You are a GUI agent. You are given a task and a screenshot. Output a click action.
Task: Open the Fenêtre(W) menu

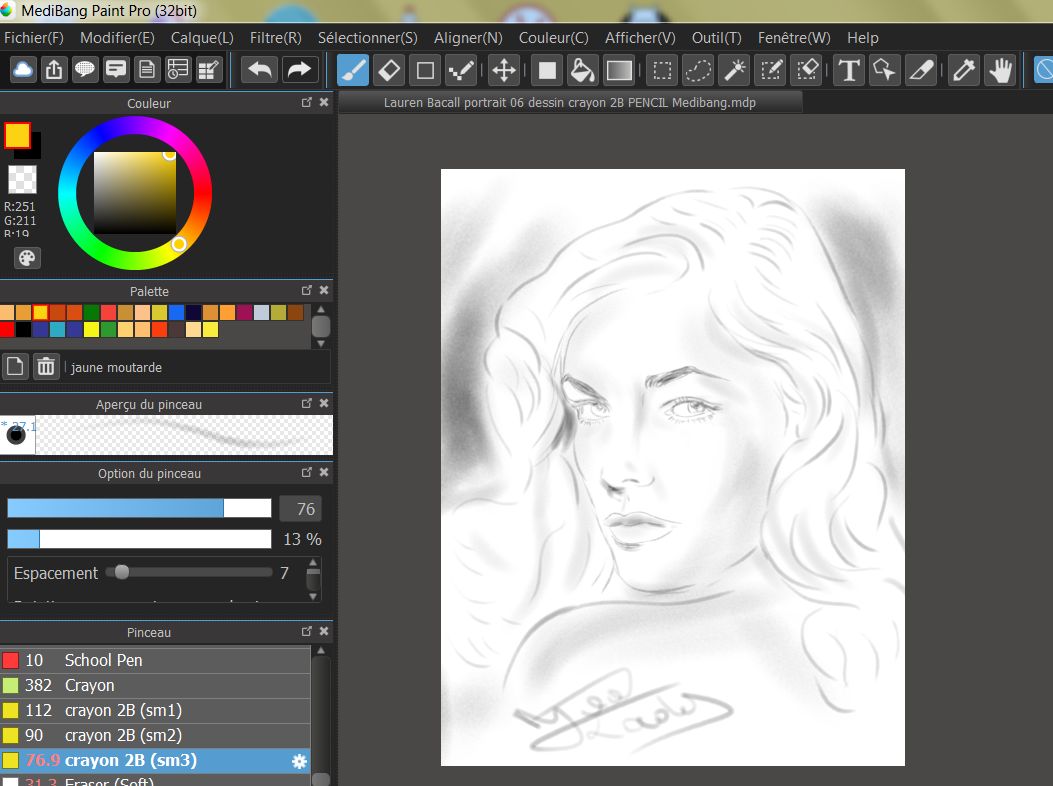coord(794,38)
